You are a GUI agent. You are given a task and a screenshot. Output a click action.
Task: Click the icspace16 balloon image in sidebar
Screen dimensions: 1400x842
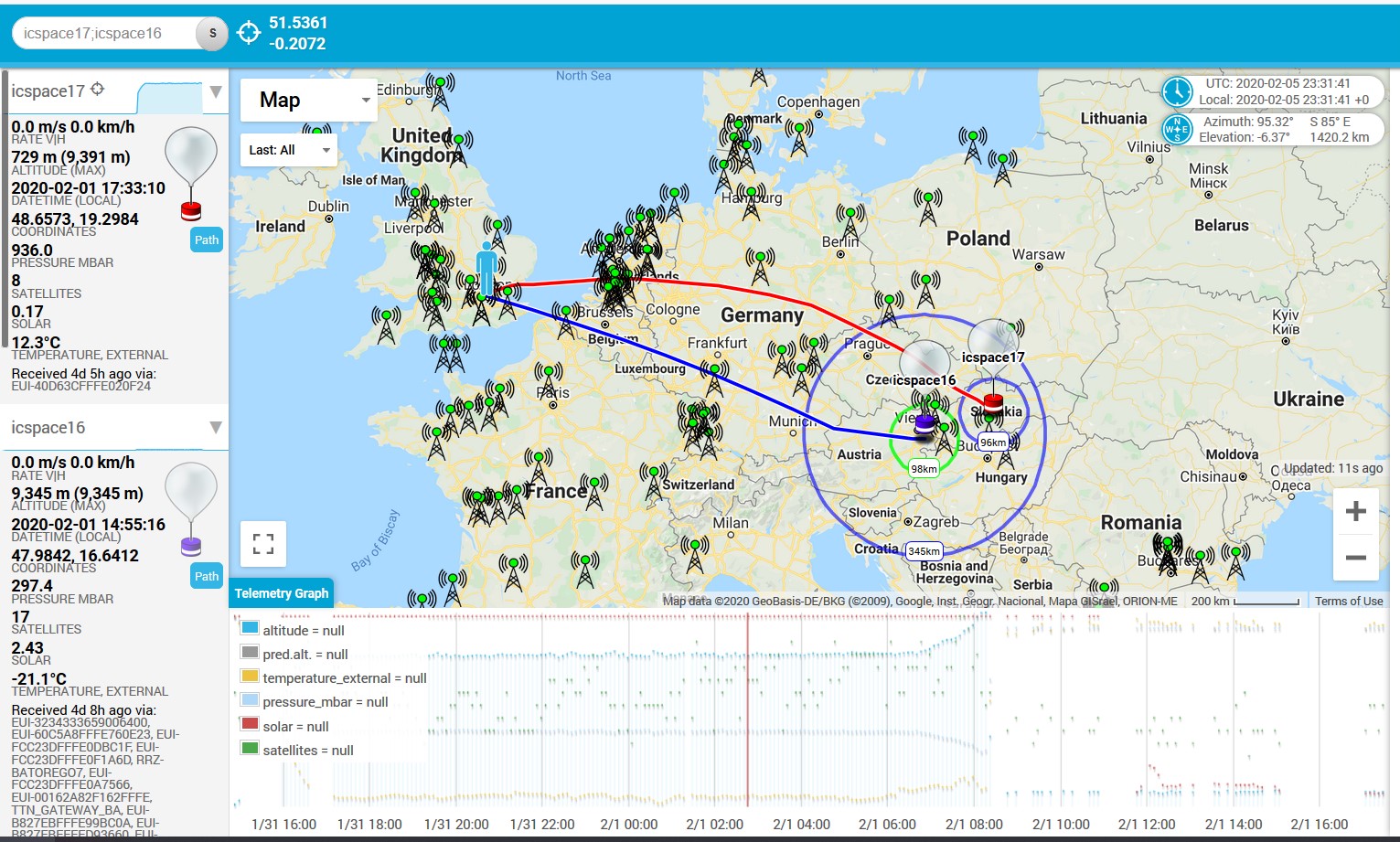[x=191, y=510]
